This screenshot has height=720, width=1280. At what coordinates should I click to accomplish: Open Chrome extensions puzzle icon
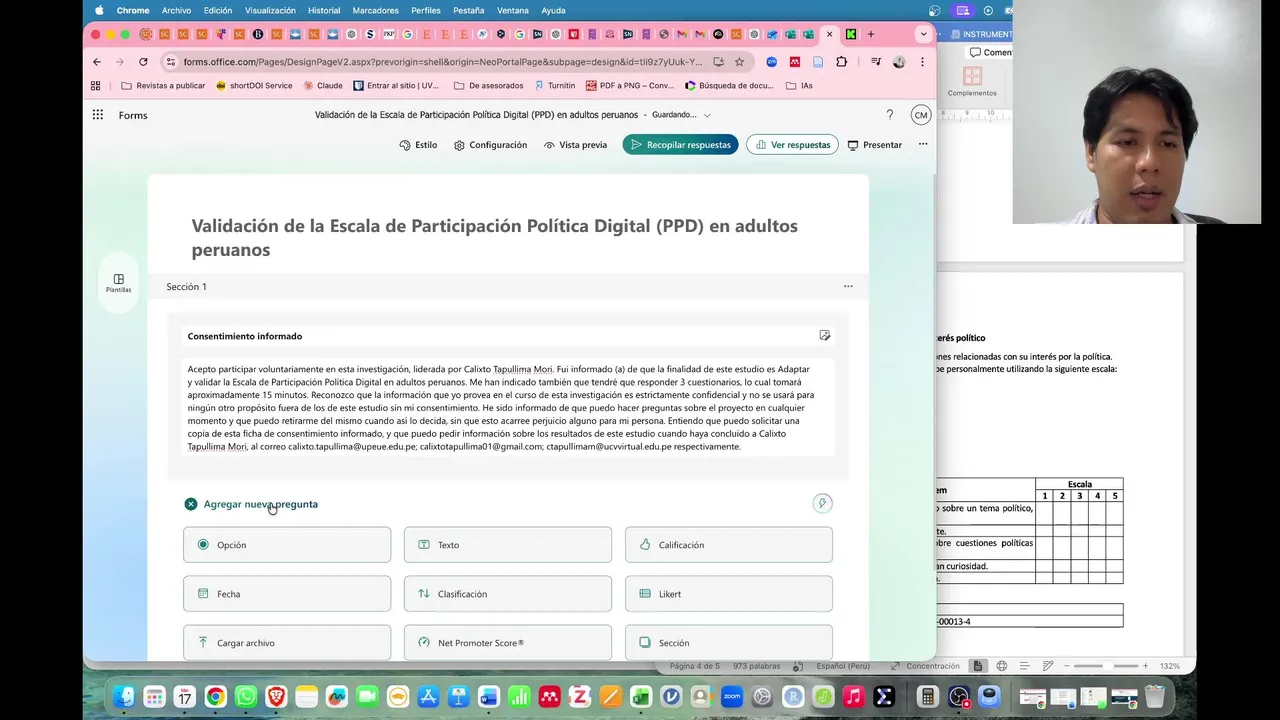tap(841, 62)
